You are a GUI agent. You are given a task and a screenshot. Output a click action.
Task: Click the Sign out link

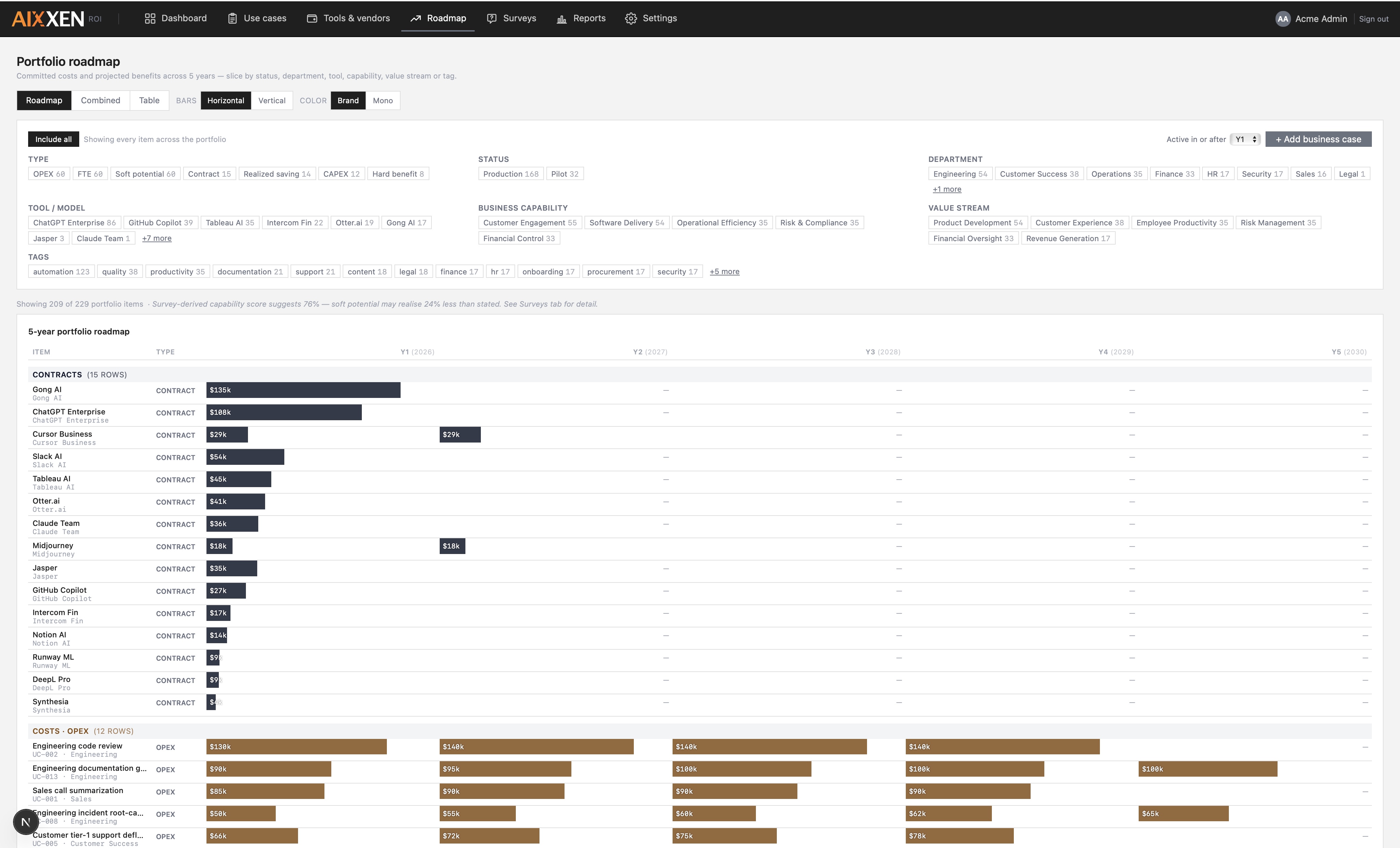(x=1373, y=19)
